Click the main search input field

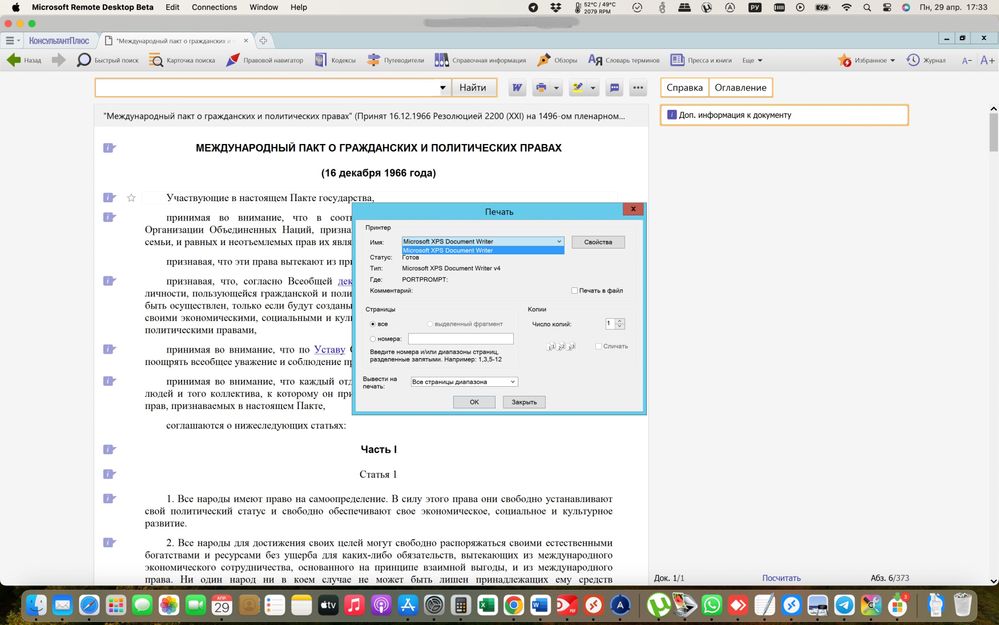(266, 88)
